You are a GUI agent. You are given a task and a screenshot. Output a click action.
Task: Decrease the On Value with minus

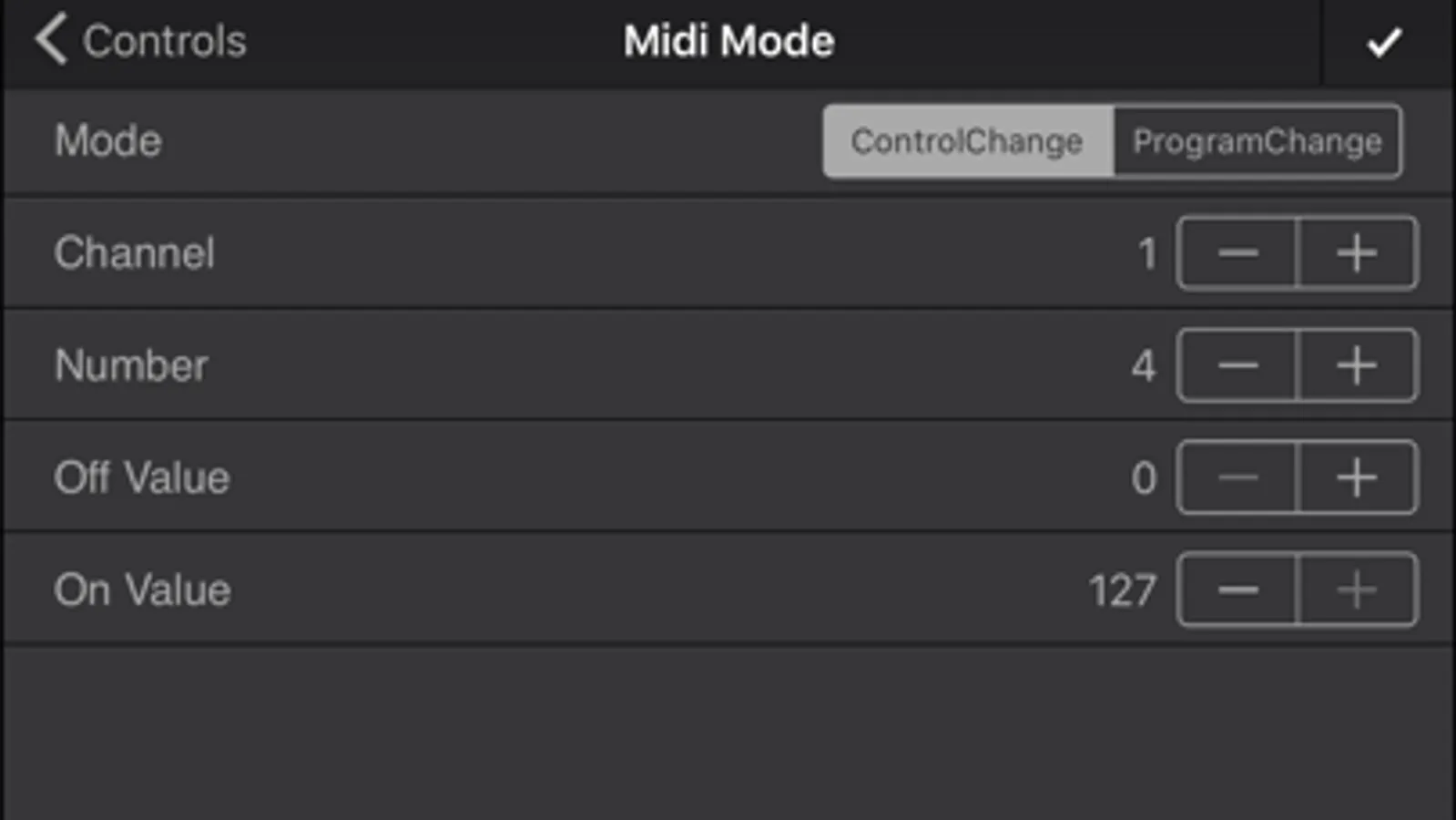pyautogui.click(x=1237, y=589)
